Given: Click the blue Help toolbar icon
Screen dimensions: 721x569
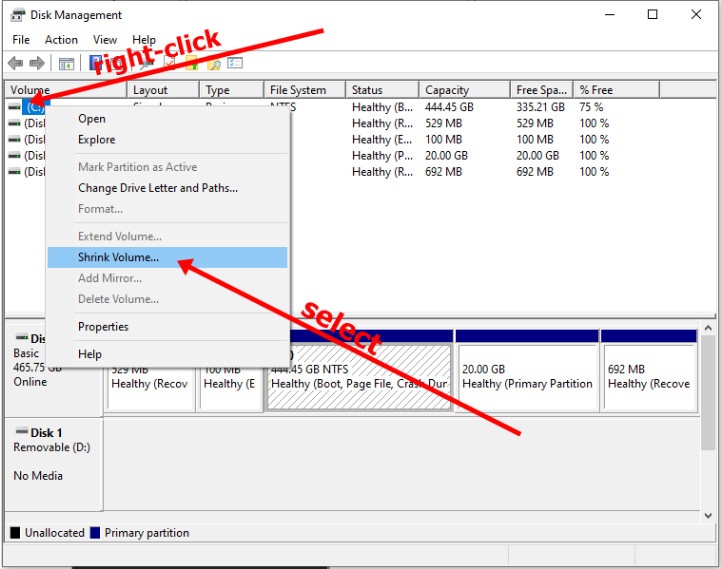Looking at the screenshot, I should [x=95, y=63].
